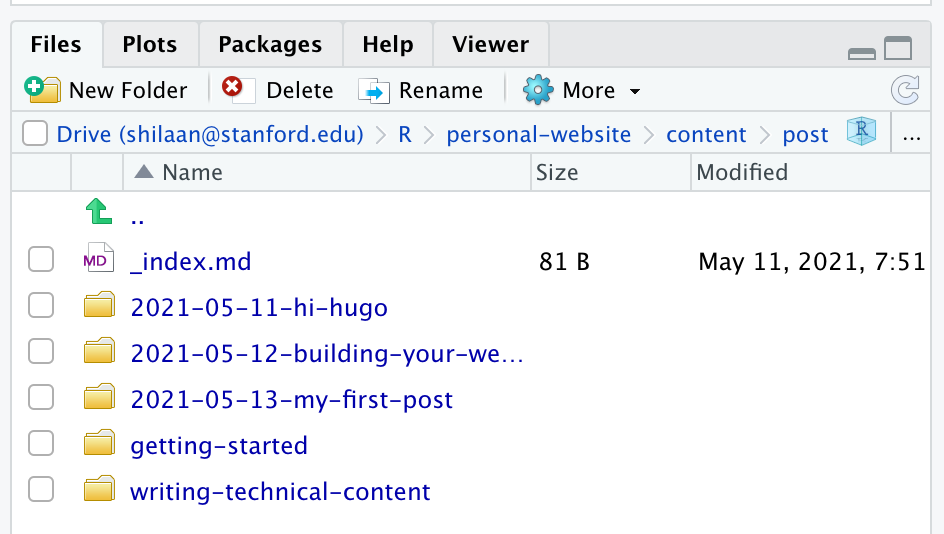
Task: Tick the 2021-05-11-hi-hugo folder checkbox
Action: point(41,307)
